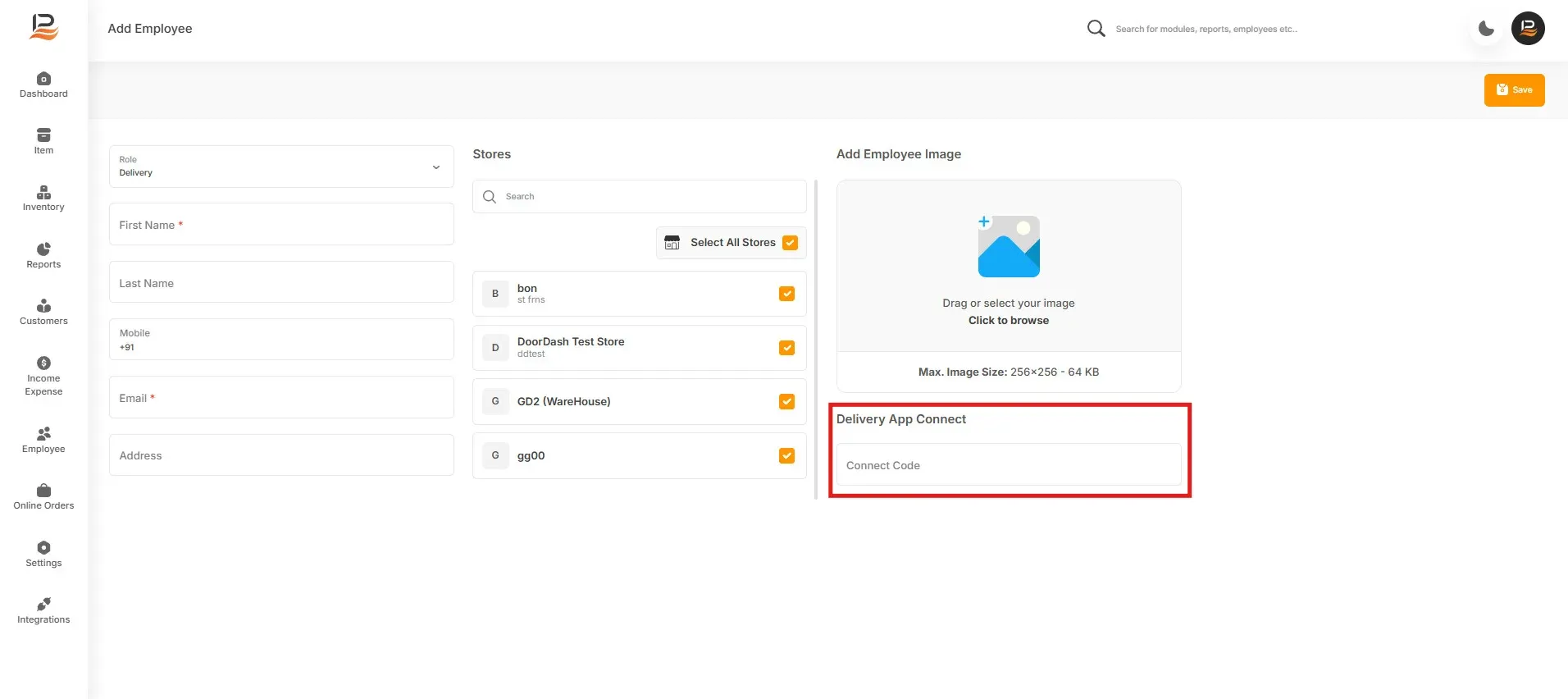Open the user profile avatar
The width and height of the screenshot is (1568, 699).
click(x=1528, y=28)
